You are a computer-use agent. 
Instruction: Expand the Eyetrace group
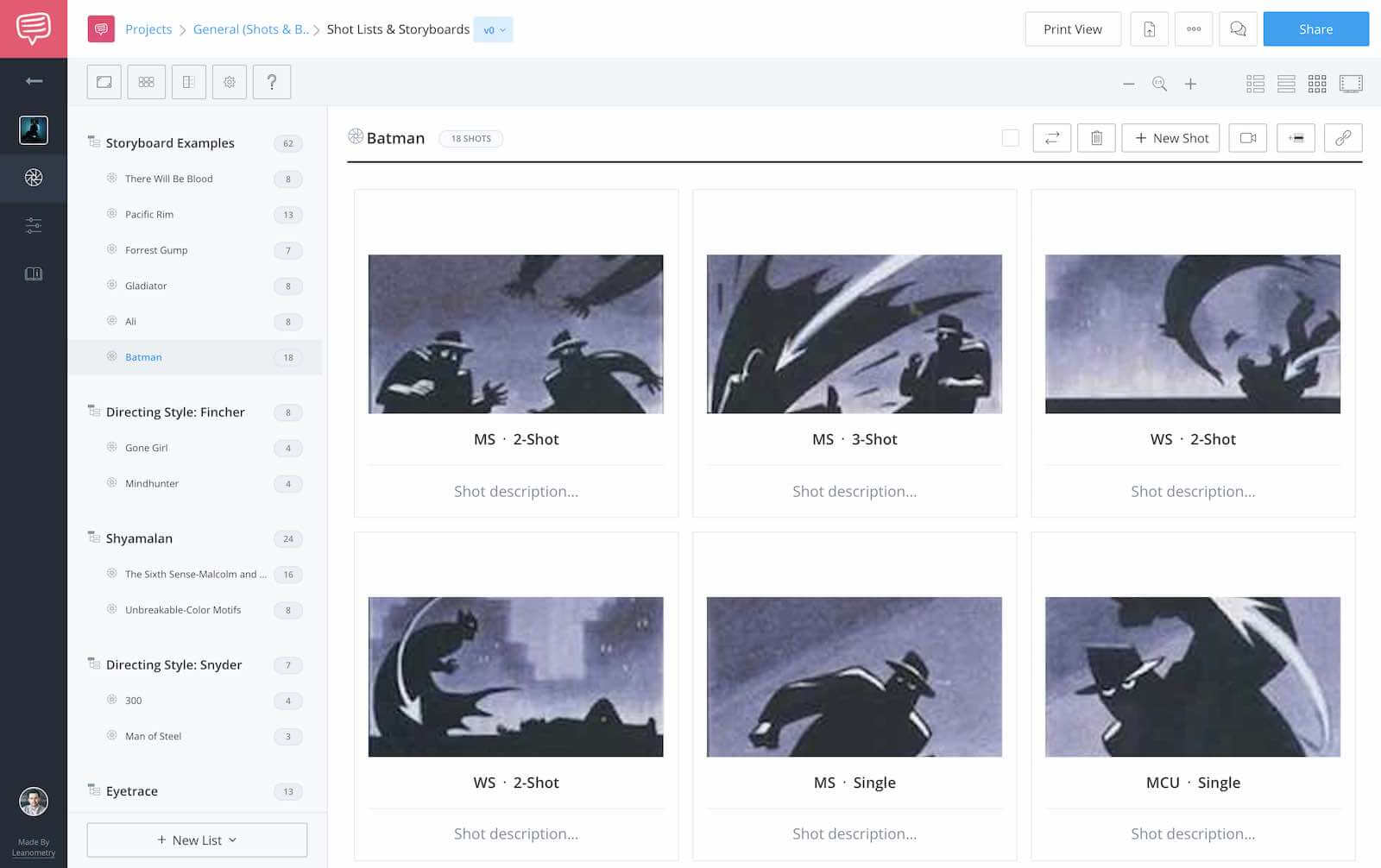94,790
